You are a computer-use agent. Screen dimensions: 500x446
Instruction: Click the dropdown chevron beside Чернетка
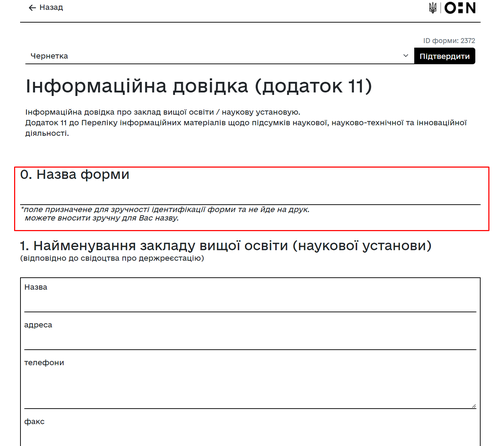pos(405,56)
